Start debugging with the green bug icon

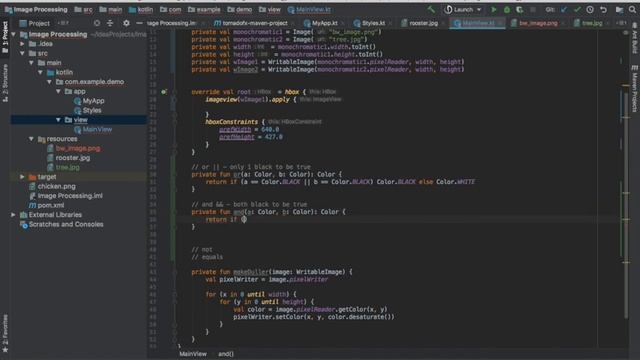pyautogui.click(x=507, y=9)
